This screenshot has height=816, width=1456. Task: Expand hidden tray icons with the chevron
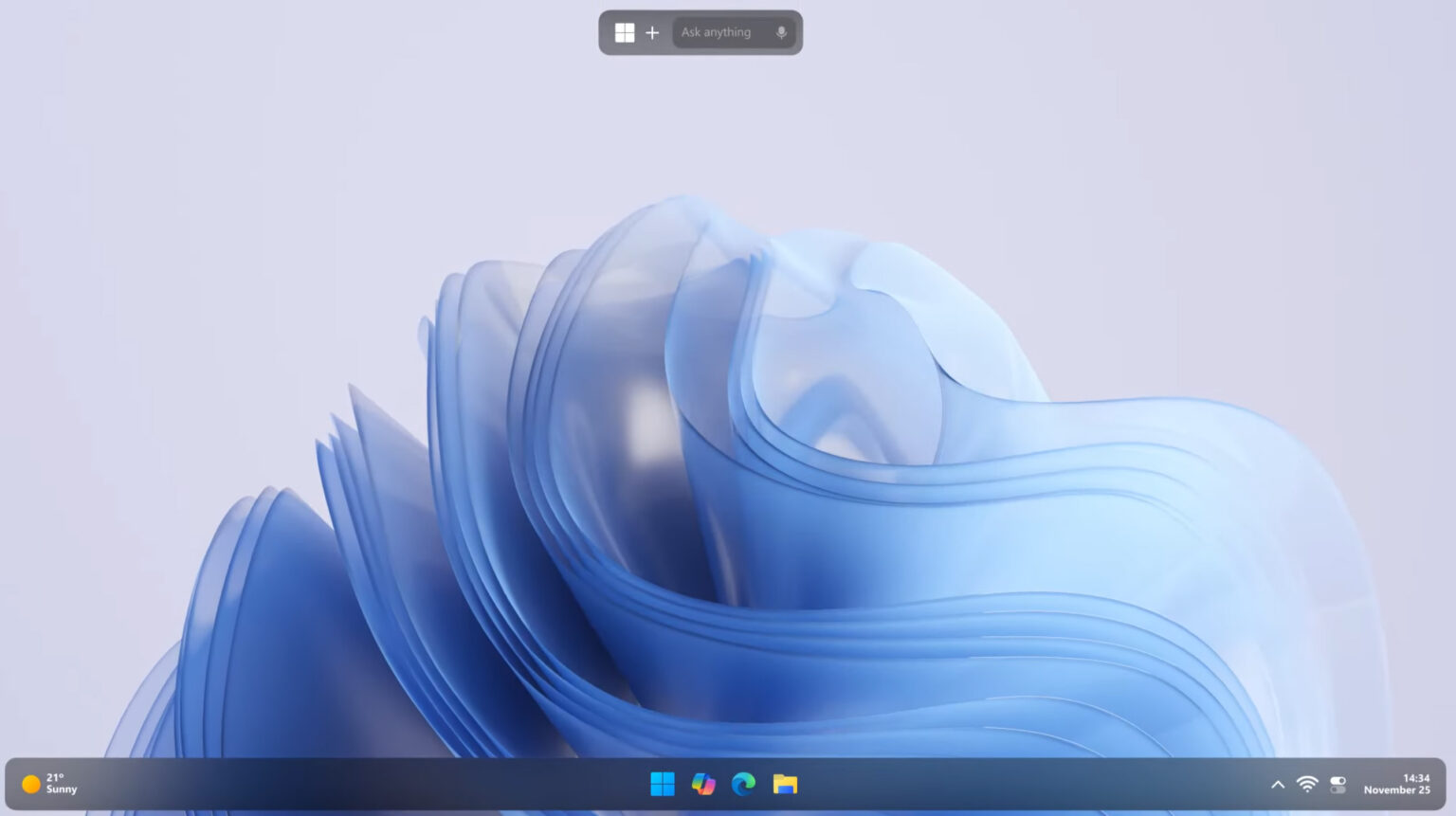pyautogui.click(x=1277, y=784)
